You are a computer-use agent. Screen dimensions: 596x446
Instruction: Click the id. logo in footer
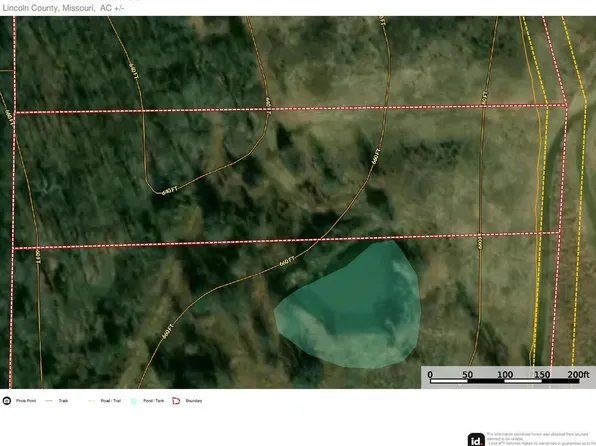(476, 440)
